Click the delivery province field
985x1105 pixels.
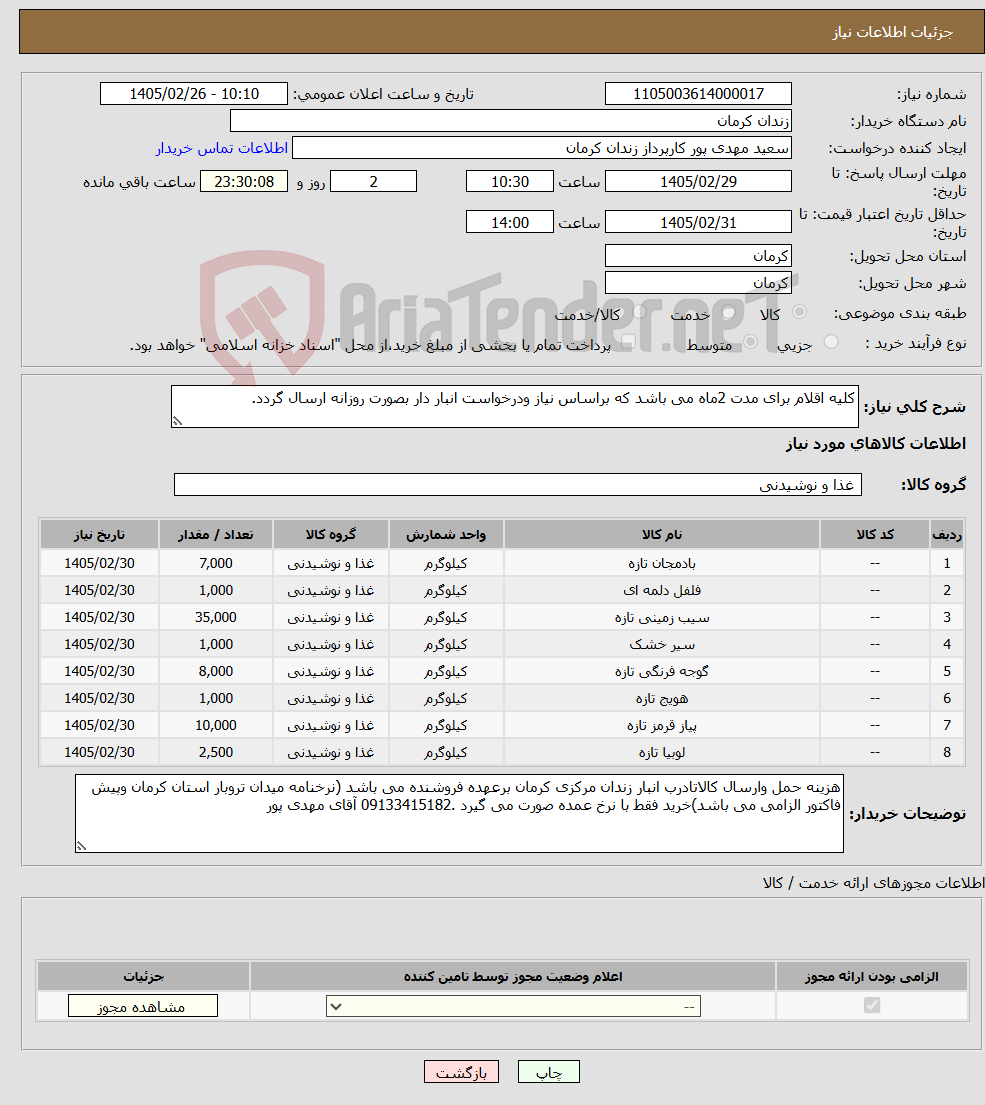[x=698, y=256]
